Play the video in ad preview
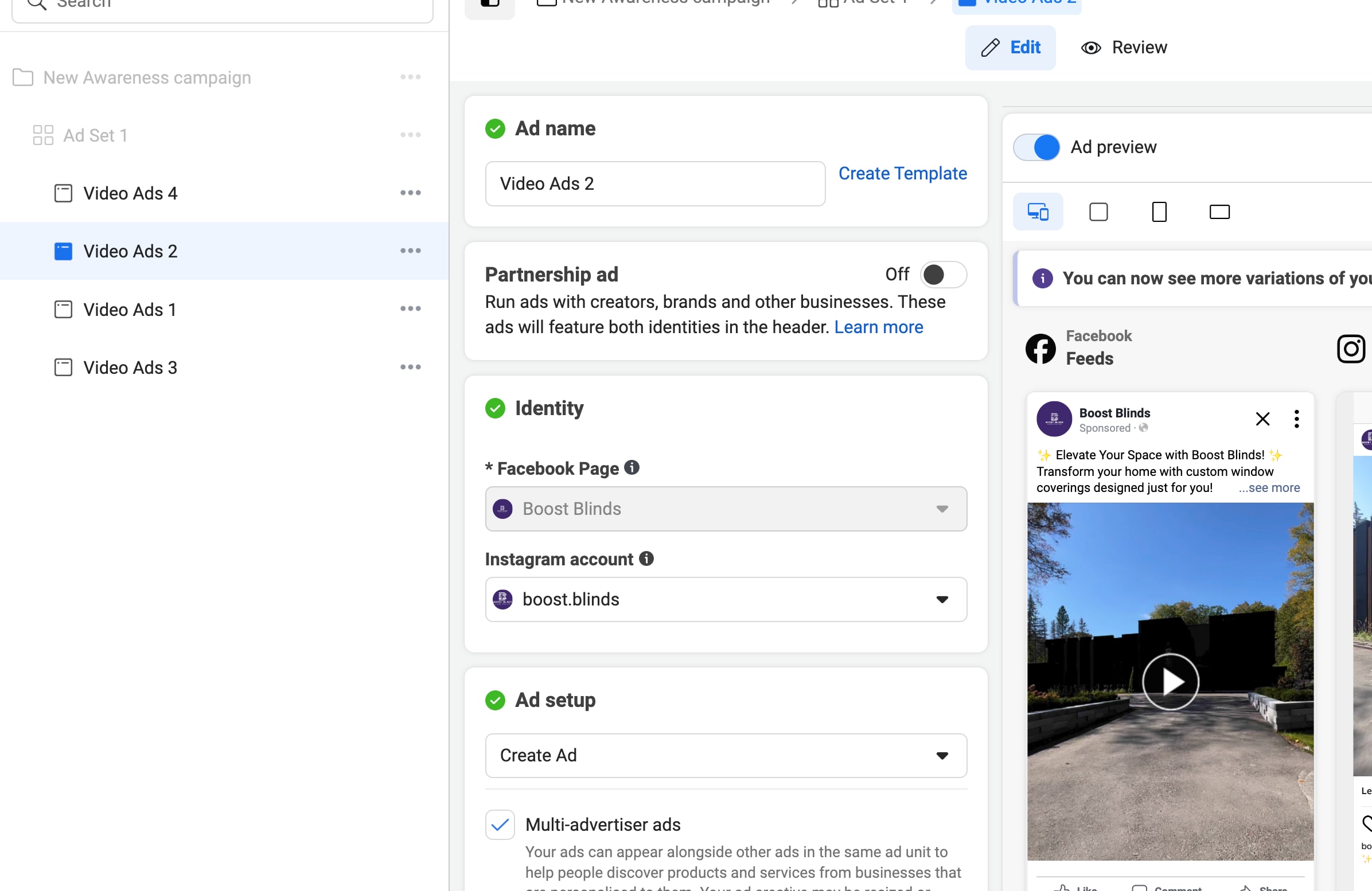This screenshot has height=891, width=1372. tap(1170, 682)
